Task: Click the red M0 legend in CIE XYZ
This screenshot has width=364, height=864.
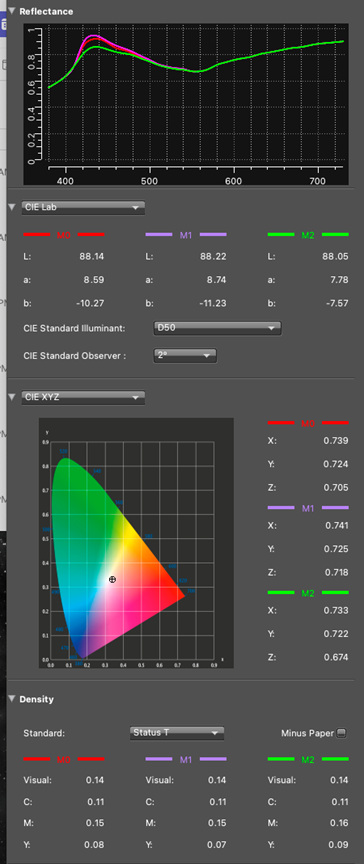Action: [x=308, y=423]
